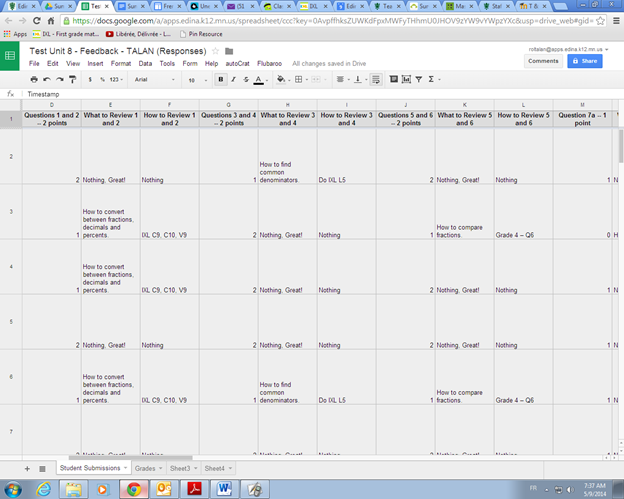Image resolution: width=624 pixels, height=499 pixels.
Task: Open the text color picker
Action: [x=261, y=80]
